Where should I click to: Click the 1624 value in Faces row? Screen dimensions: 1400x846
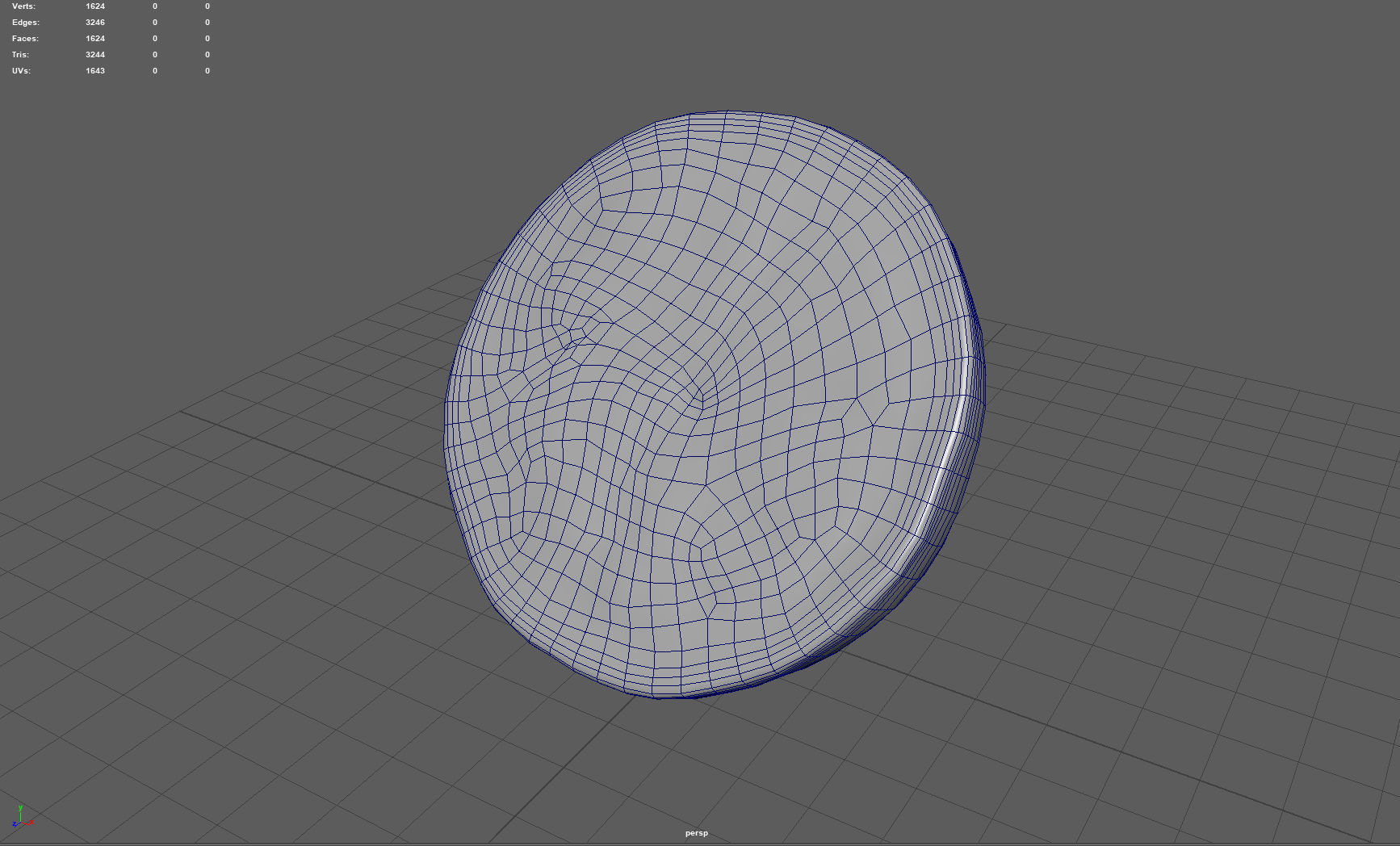coord(95,39)
